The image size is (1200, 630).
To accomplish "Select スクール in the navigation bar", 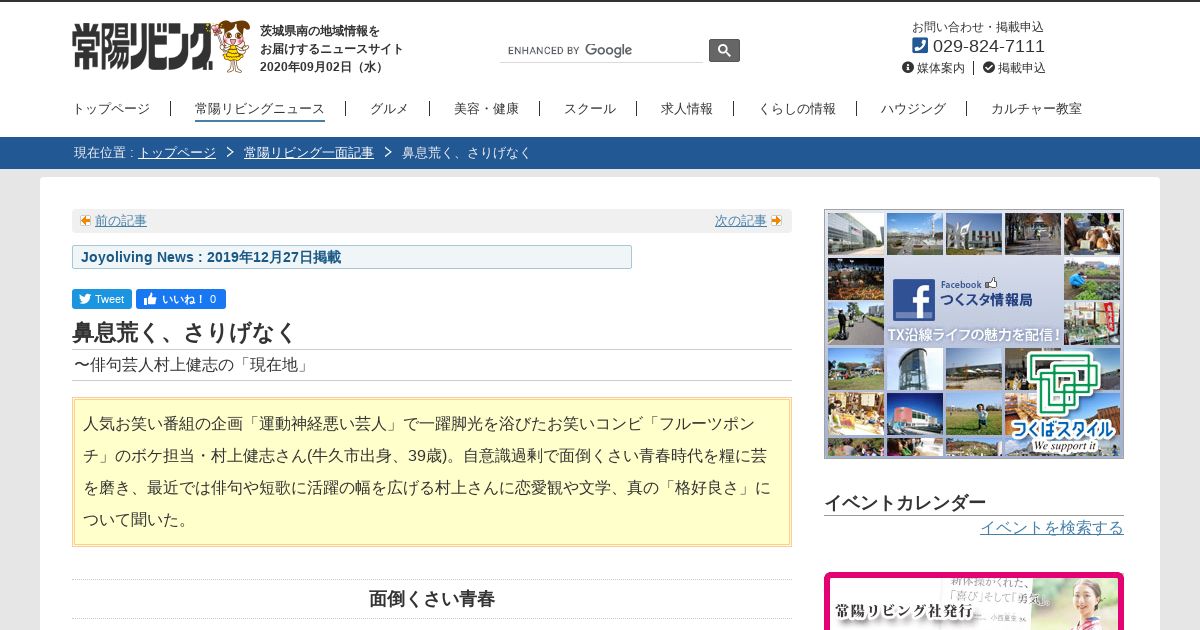I will tap(590, 109).
